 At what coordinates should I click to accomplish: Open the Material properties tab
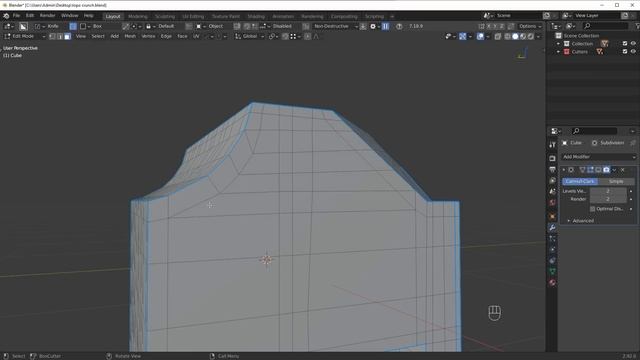pyautogui.click(x=552, y=282)
